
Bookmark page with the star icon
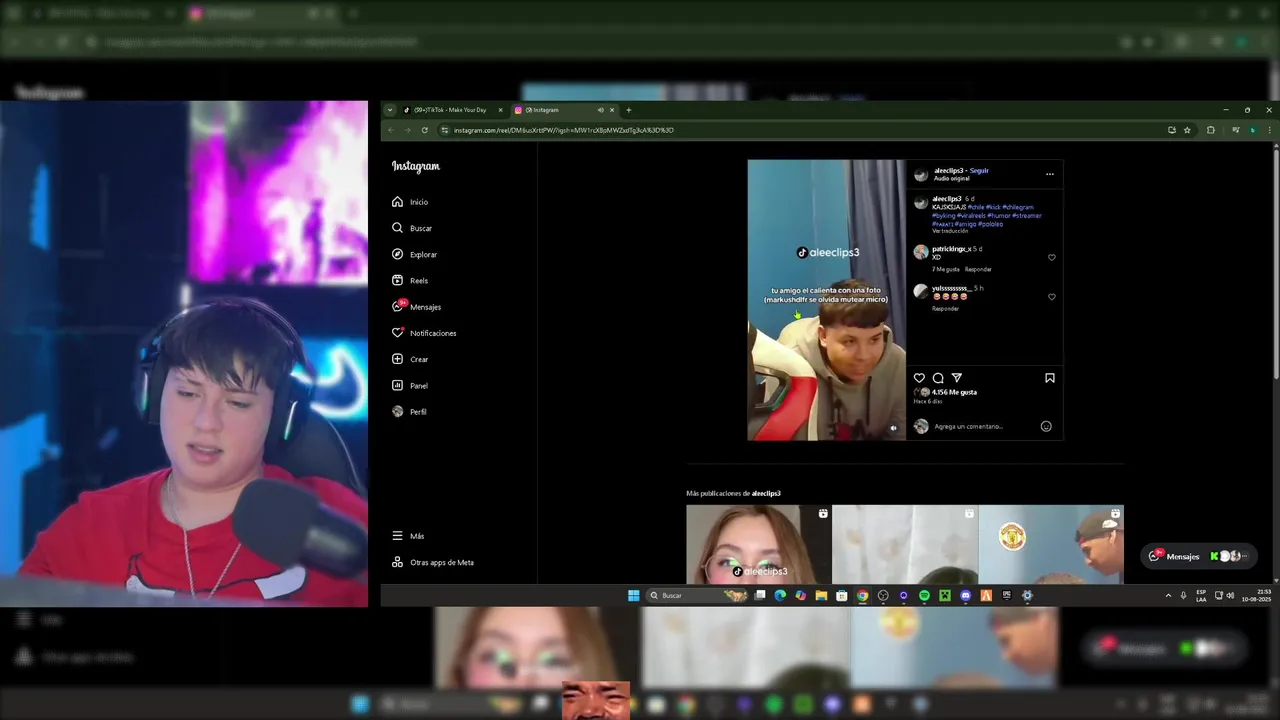click(1187, 130)
